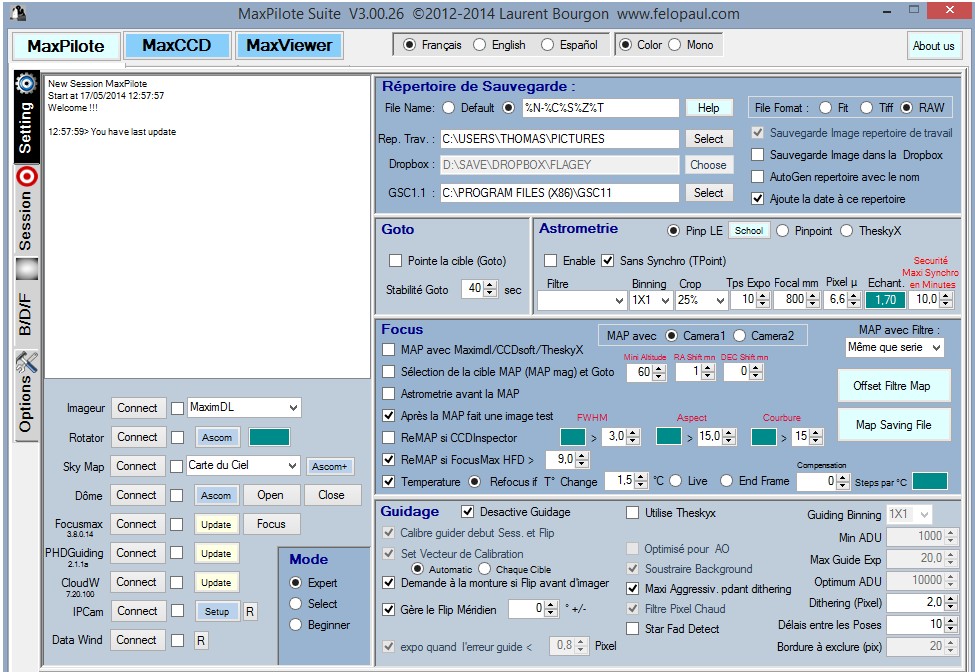The height and width of the screenshot is (672, 975).
Task: Switch to the MaxCCD tab
Action: tap(177, 45)
